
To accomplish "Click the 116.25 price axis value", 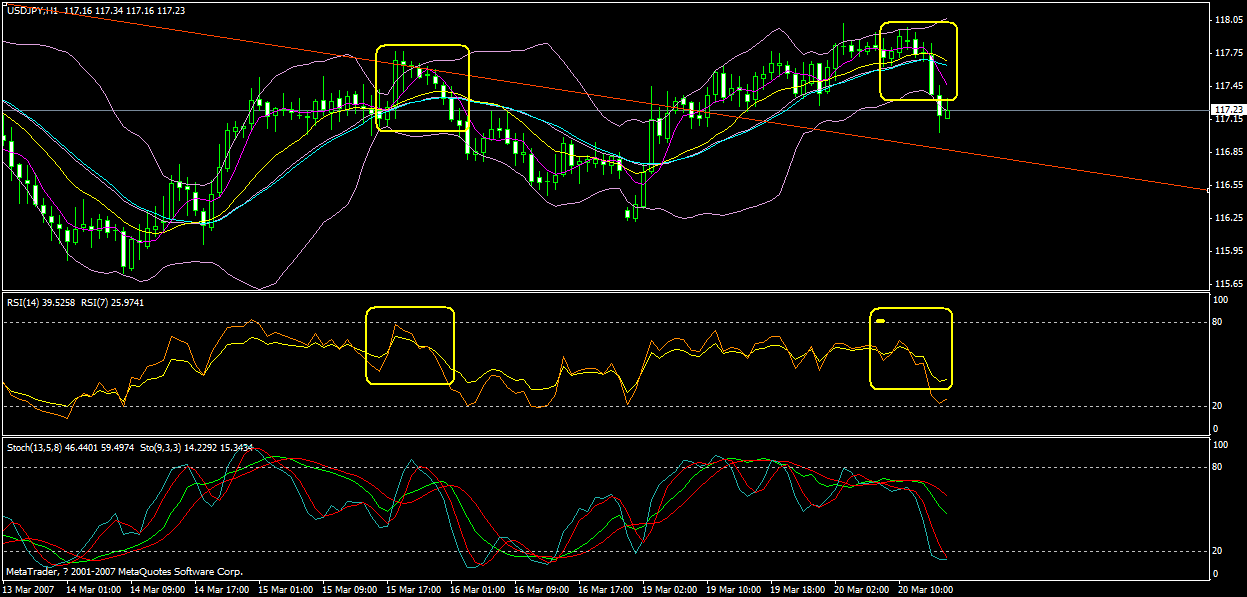I will coord(1229,218).
